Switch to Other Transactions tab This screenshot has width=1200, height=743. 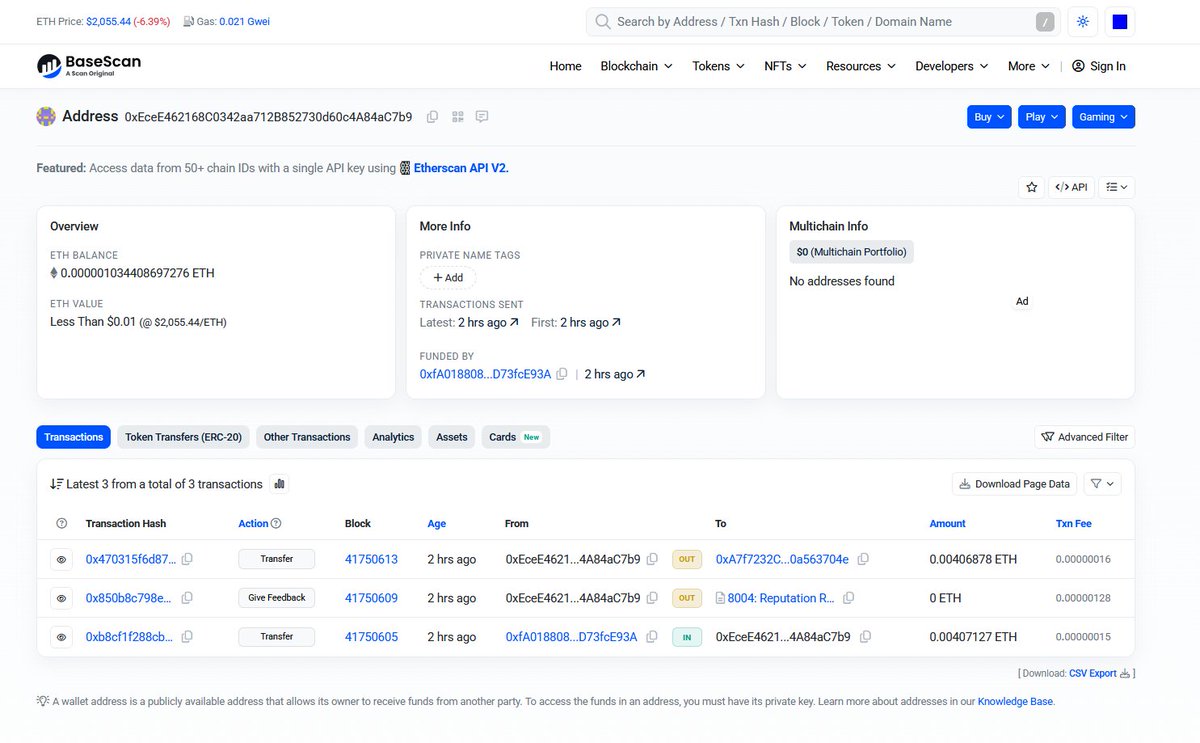pyautogui.click(x=307, y=437)
